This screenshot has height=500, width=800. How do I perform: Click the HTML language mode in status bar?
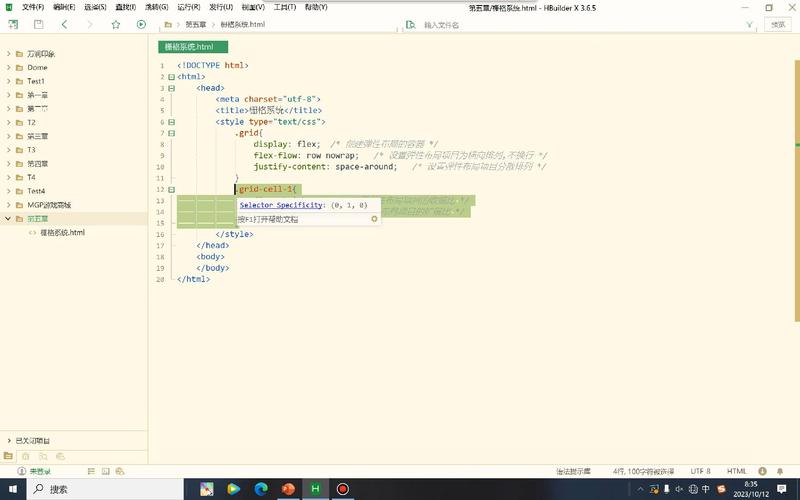coord(736,471)
